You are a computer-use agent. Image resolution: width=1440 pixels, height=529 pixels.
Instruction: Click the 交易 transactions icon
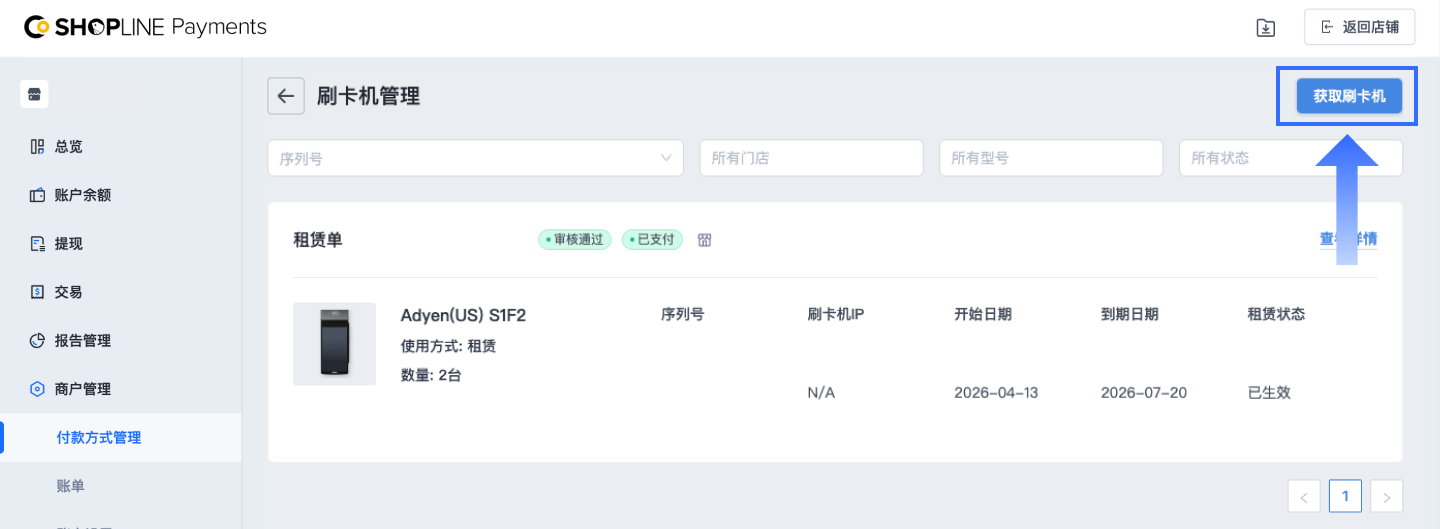(x=37, y=292)
